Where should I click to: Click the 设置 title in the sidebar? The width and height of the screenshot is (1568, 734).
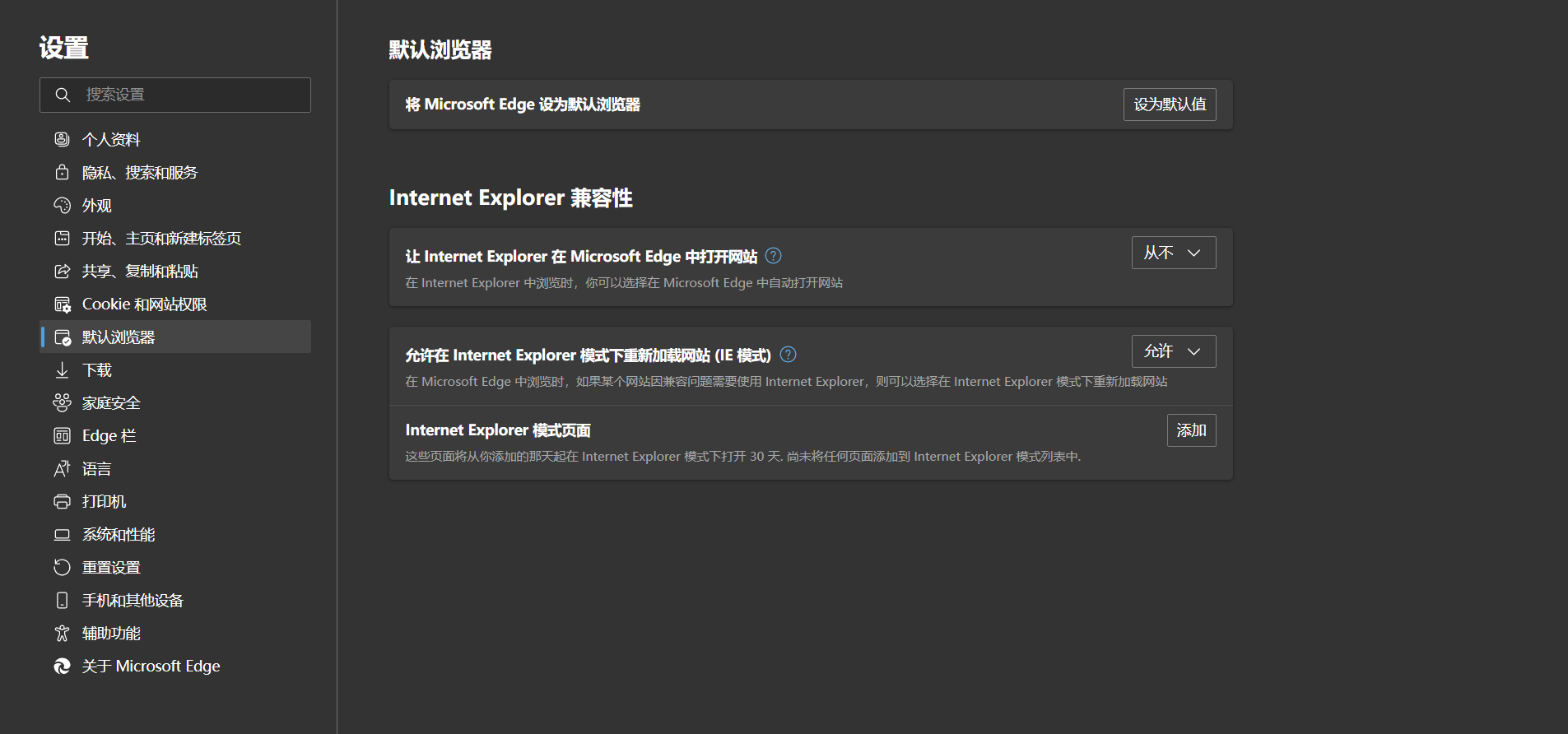(x=63, y=48)
